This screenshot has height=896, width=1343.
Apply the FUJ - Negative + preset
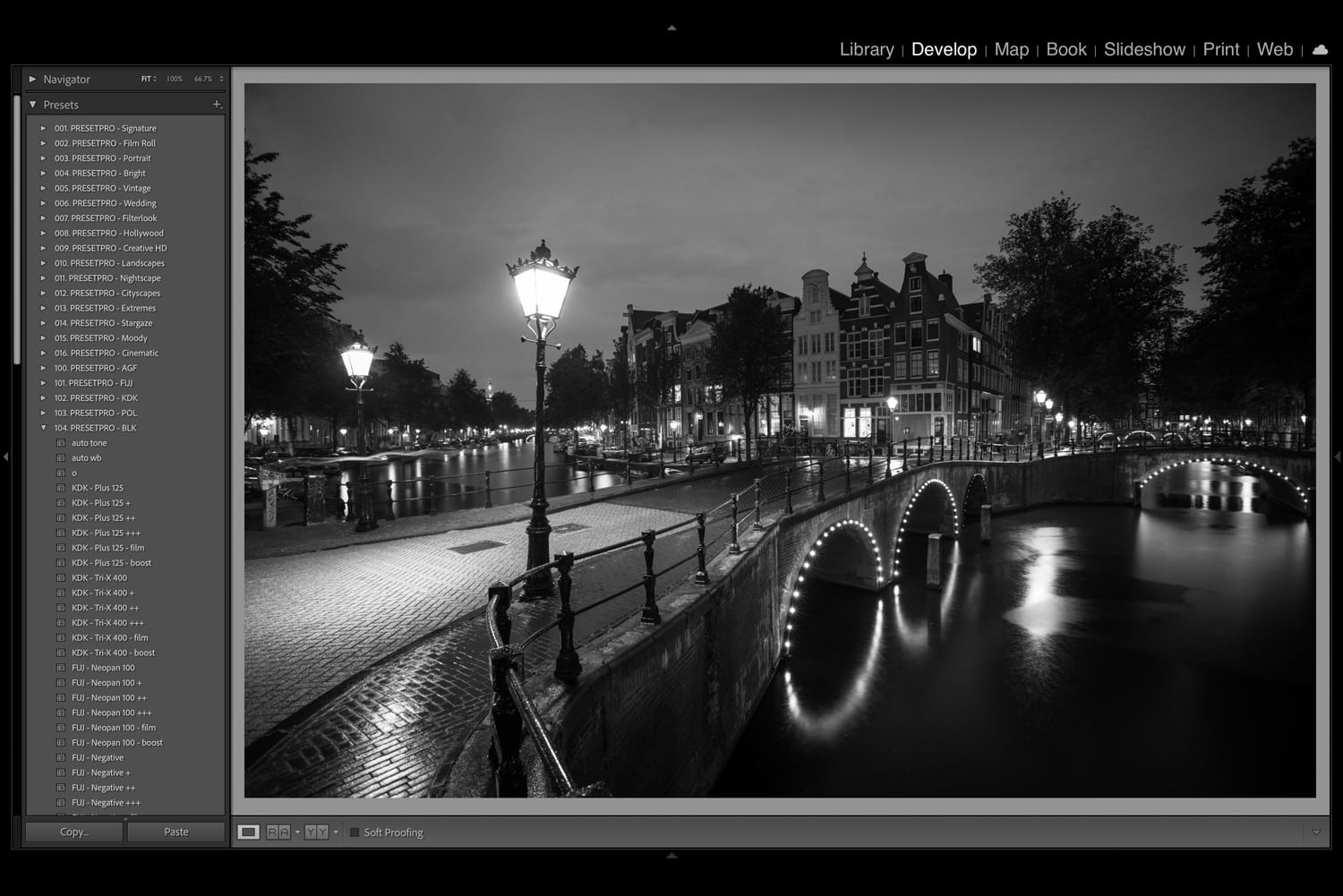pos(101,773)
